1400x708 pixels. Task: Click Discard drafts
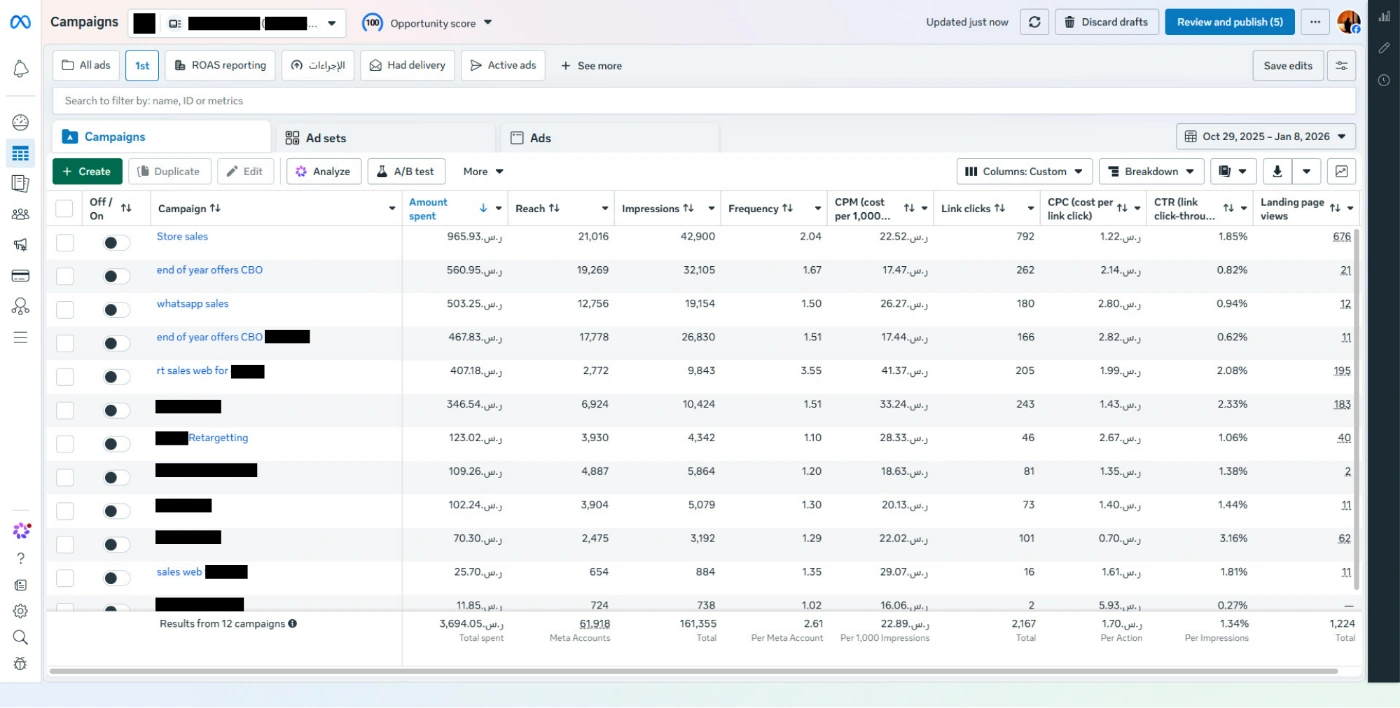1106,22
